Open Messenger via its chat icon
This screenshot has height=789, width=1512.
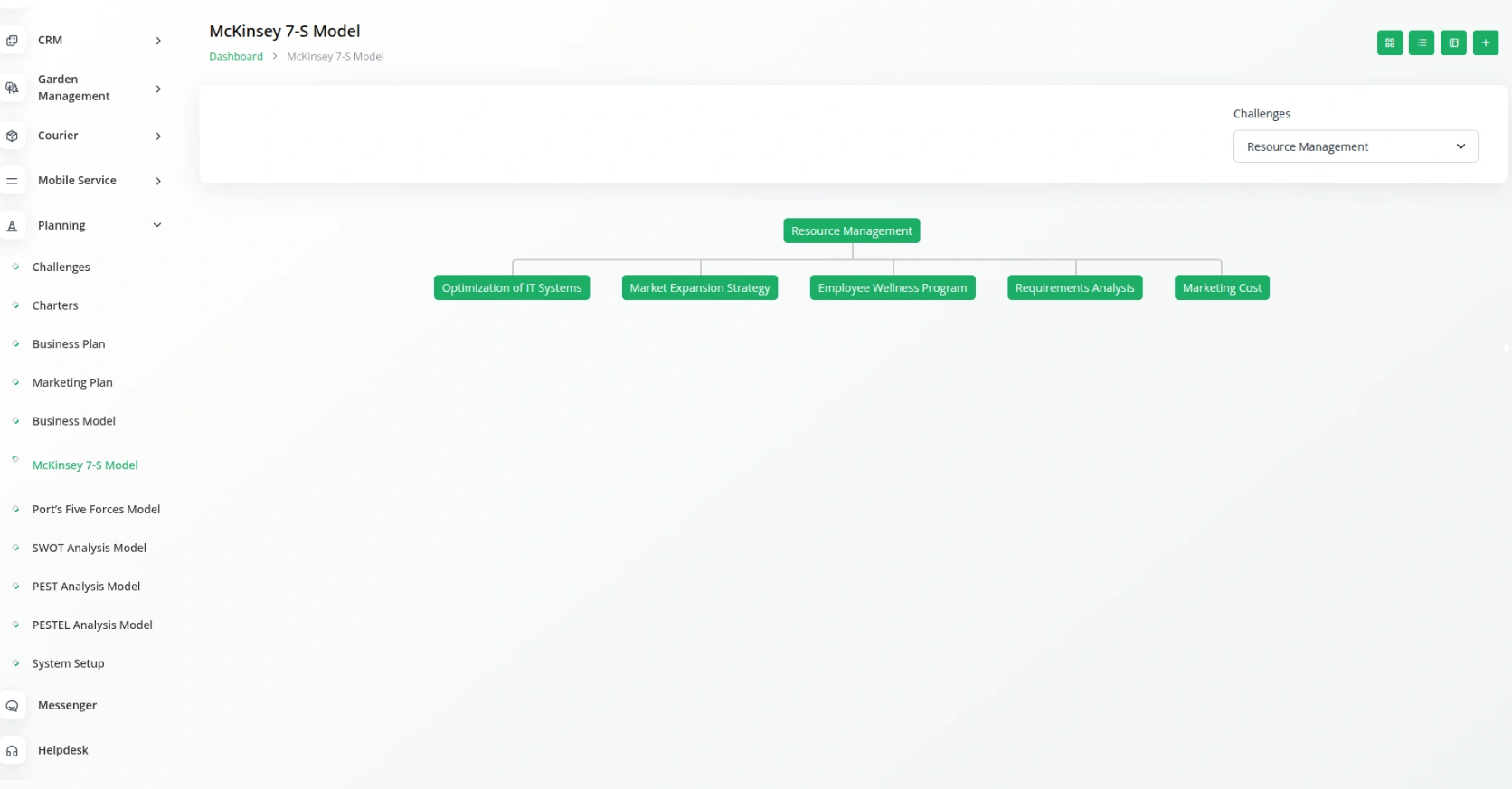click(x=12, y=706)
